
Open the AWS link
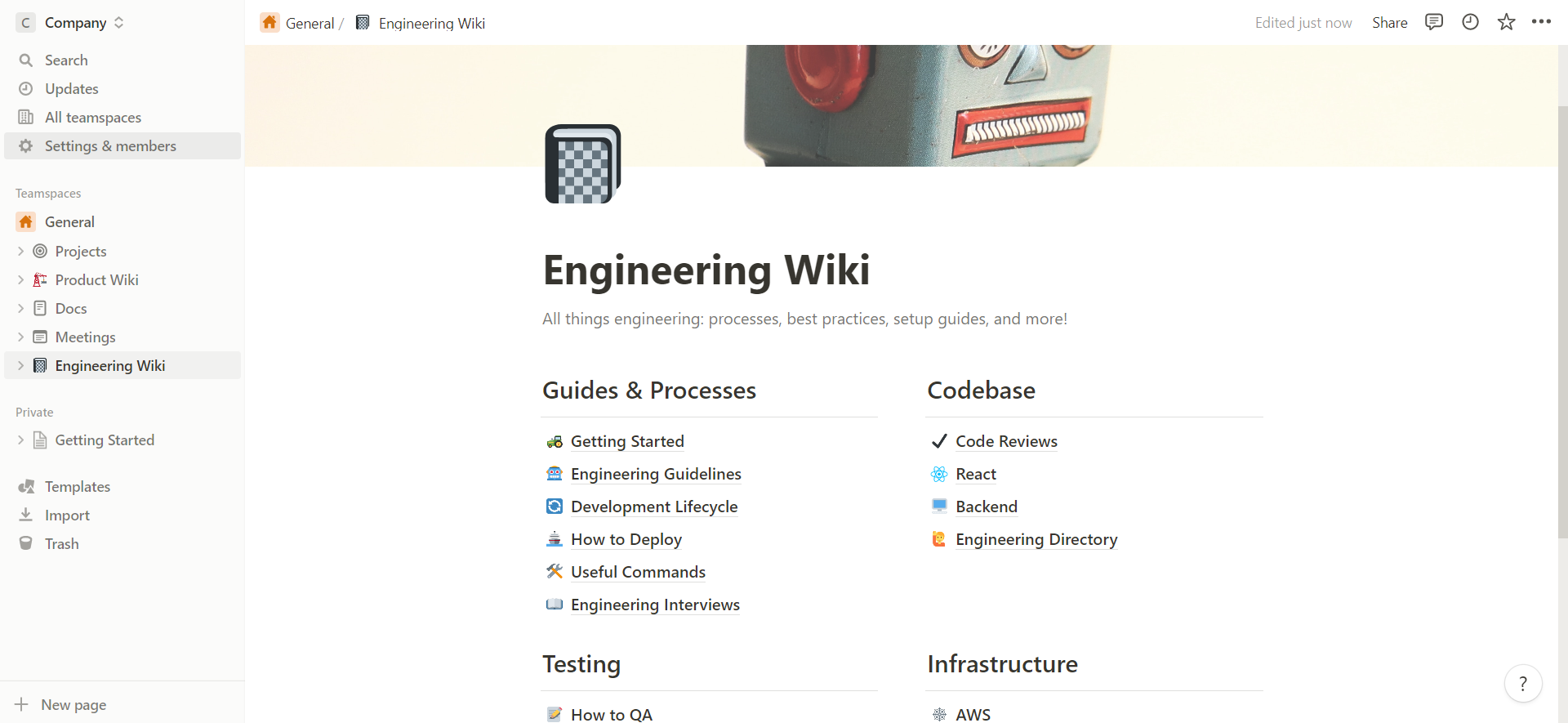click(973, 714)
